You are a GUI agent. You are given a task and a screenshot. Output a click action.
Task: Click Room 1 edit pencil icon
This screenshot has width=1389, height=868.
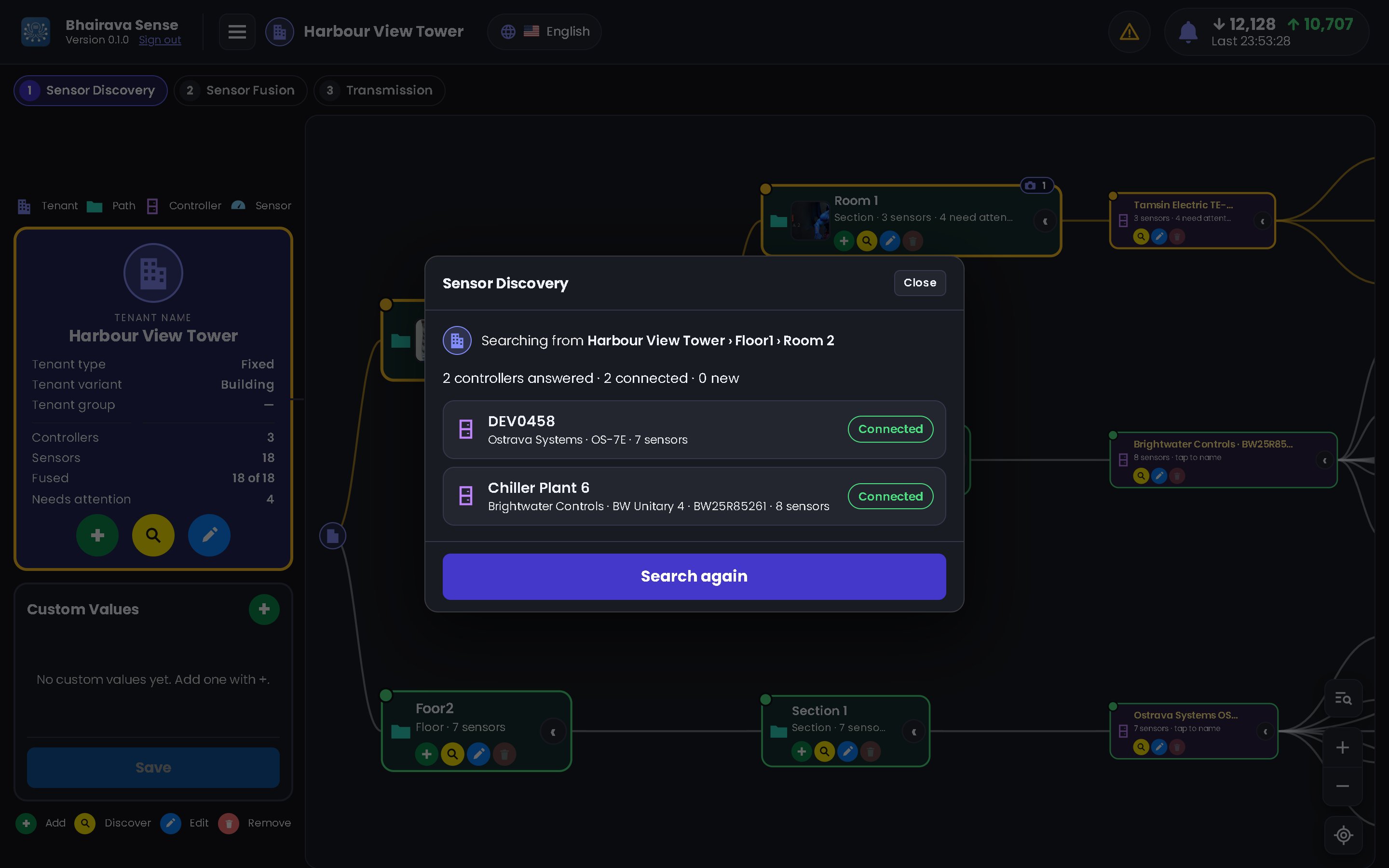click(x=890, y=241)
